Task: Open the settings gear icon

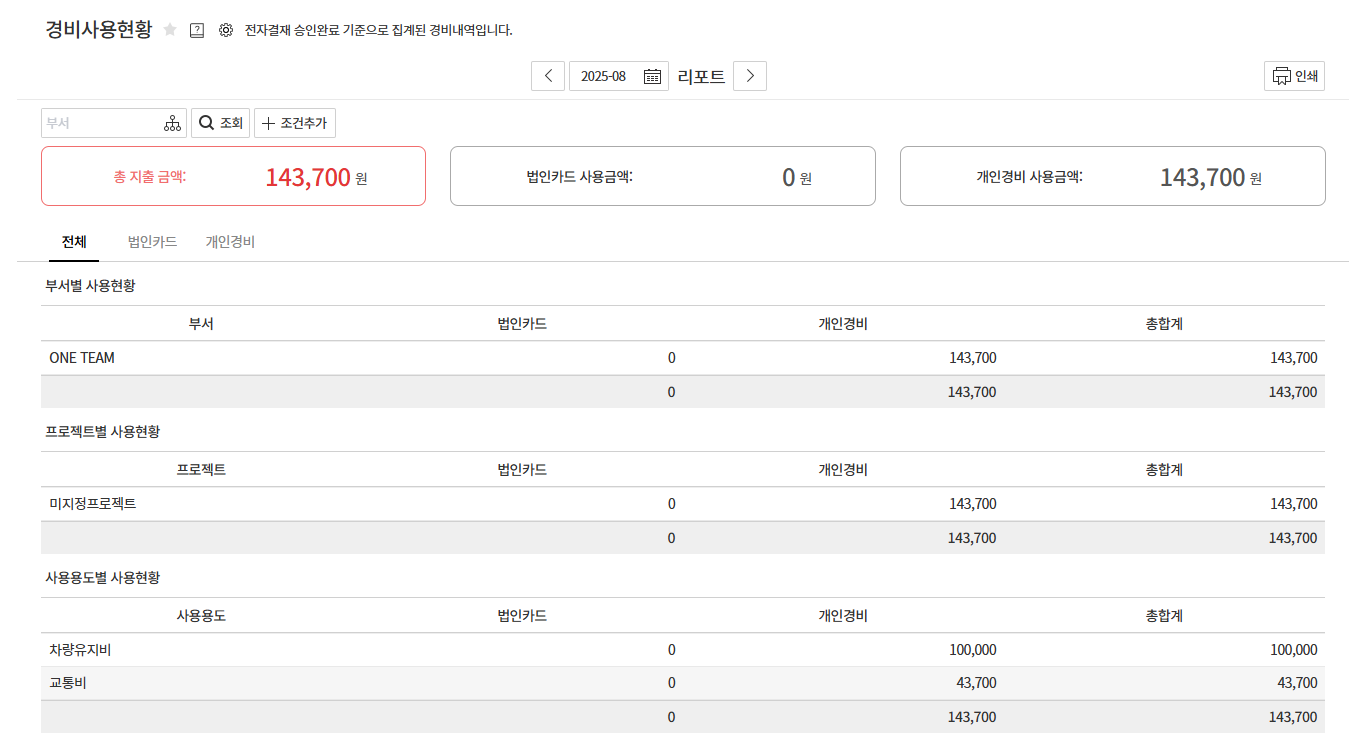Action: point(226,30)
